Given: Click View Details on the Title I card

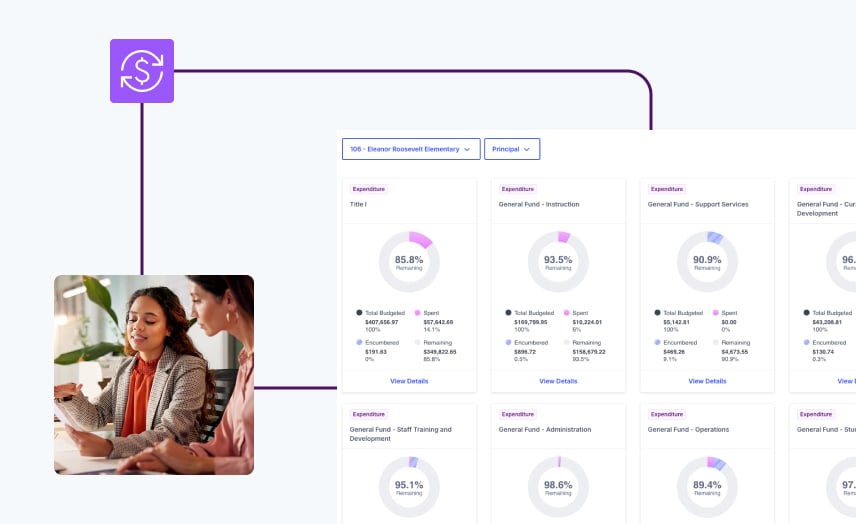Looking at the screenshot, I should (409, 381).
